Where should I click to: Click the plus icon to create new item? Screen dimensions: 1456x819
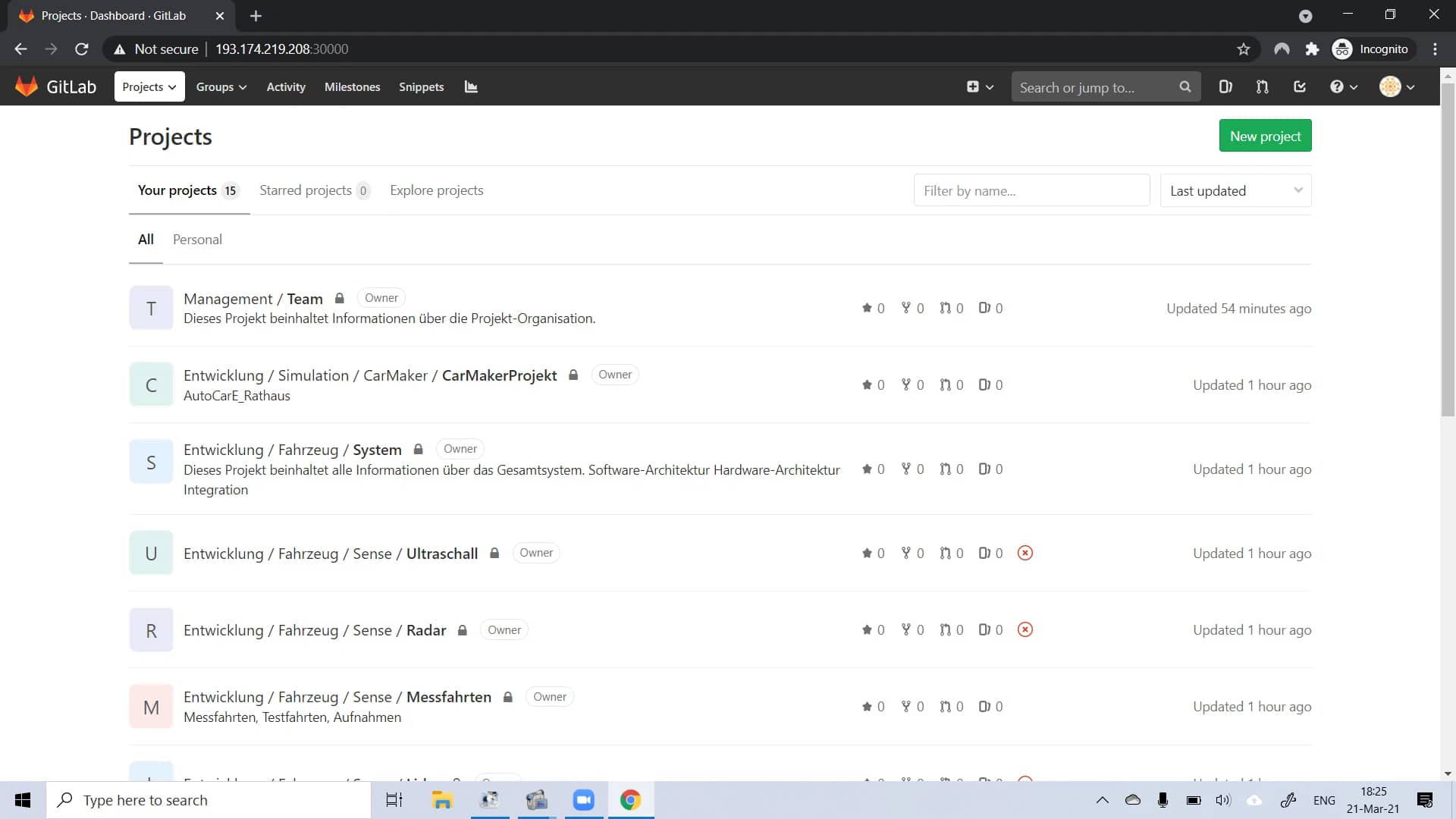click(974, 86)
